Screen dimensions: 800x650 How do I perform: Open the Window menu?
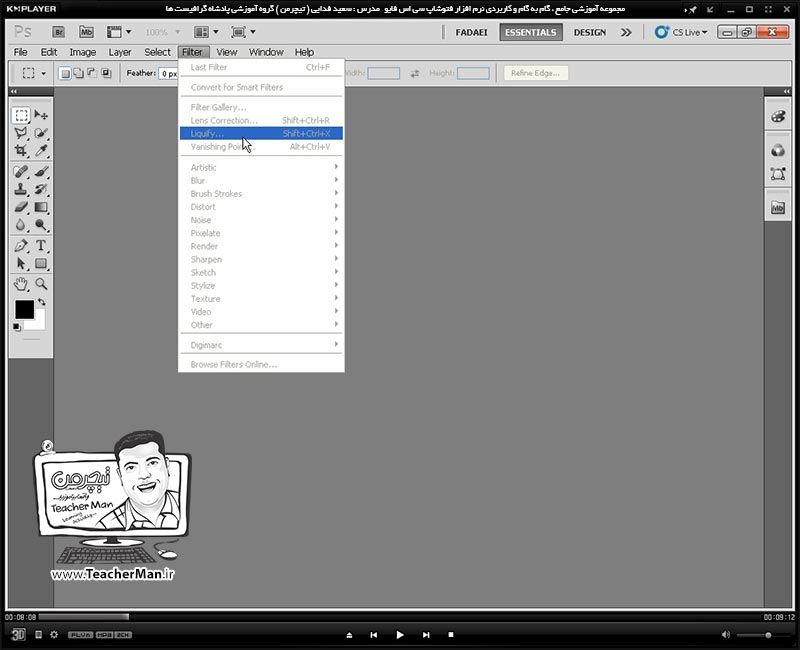coord(266,52)
